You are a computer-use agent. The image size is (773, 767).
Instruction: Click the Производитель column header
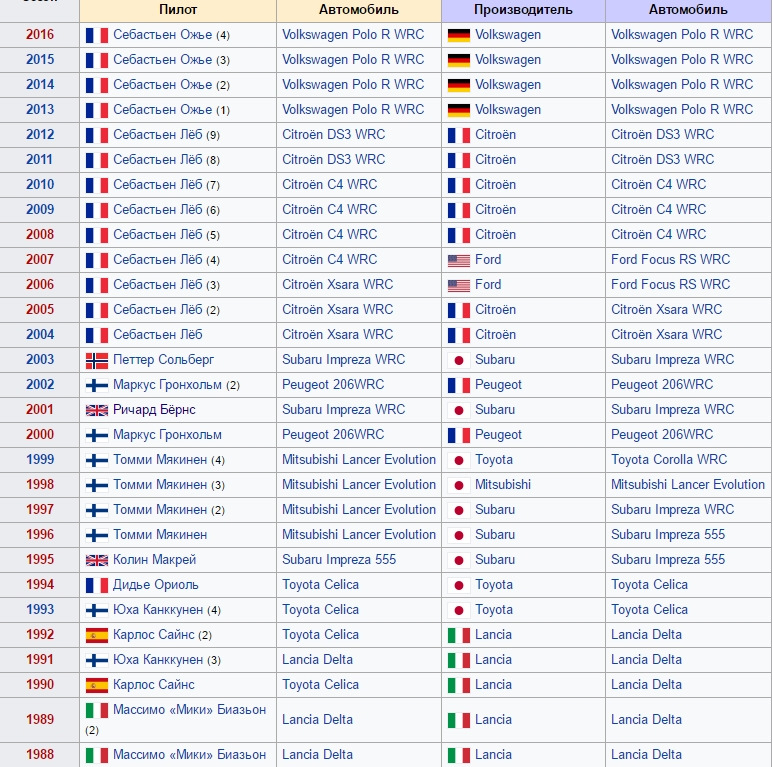(x=523, y=9)
